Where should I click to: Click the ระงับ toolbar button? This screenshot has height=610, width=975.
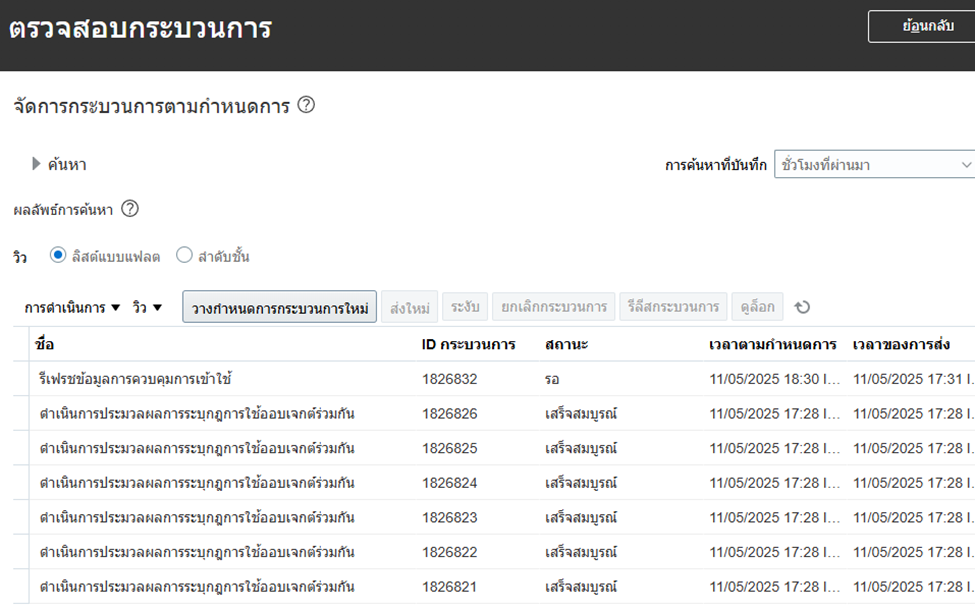(466, 308)
